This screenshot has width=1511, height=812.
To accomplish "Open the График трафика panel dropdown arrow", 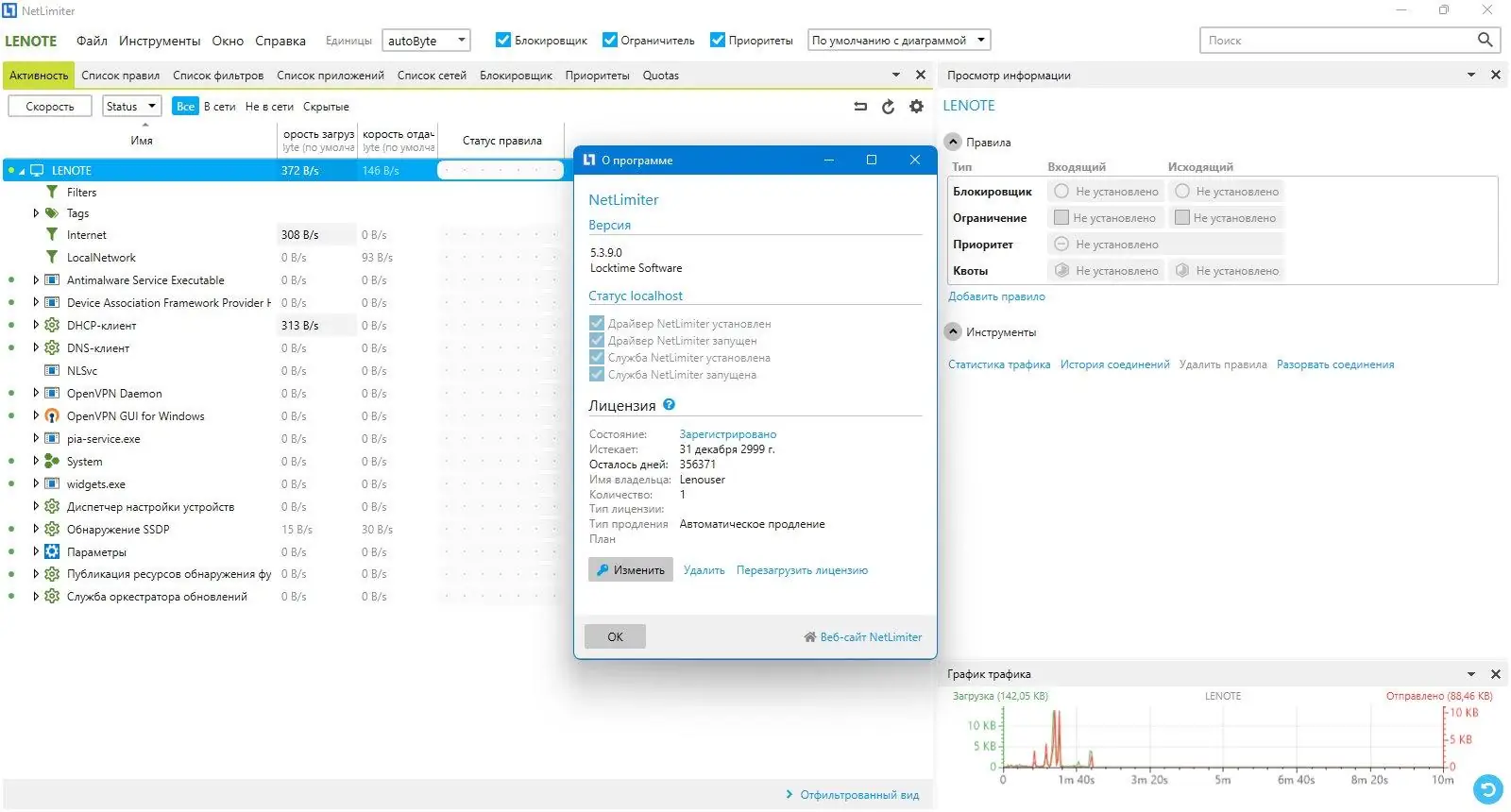I will (x=1471, y=674).
